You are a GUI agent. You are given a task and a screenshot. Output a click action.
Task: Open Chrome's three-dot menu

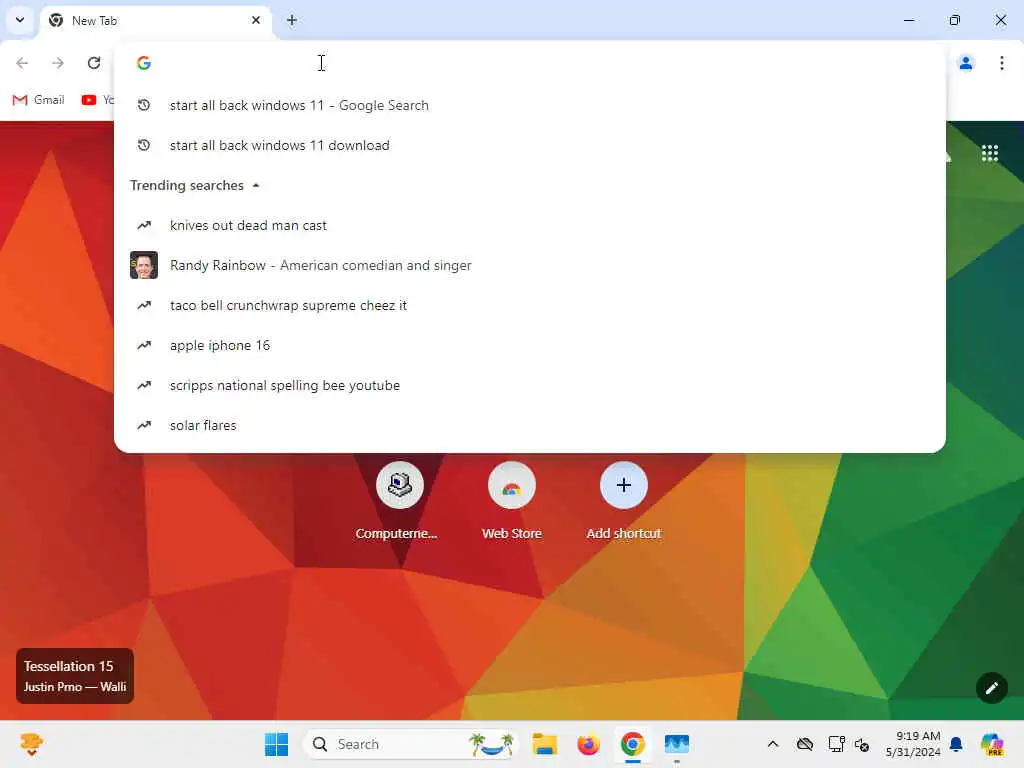click(x=1001, y=63)
